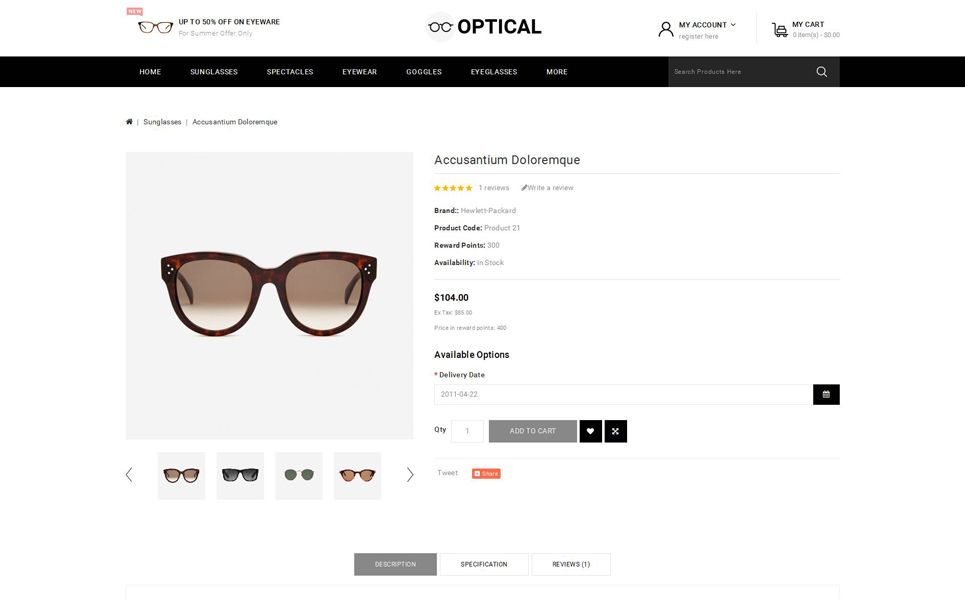Click the compare product icon button
This screenshot has height=600, width=965.
pyautogui.click(x=615, y=431)
